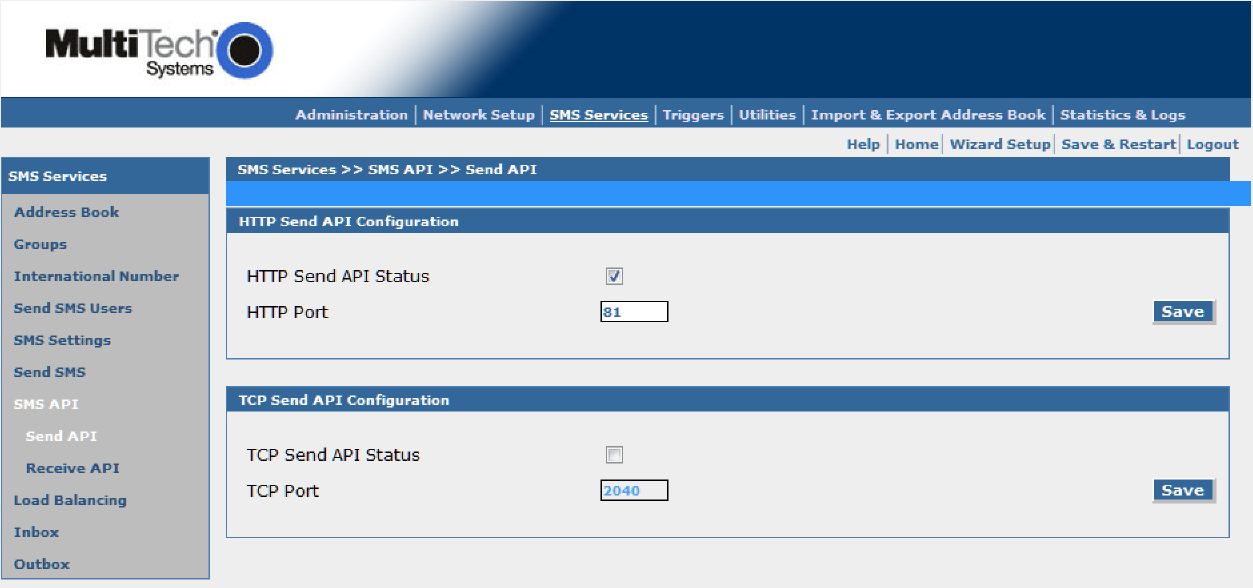Save the HTTP Send API configuration
The width and height of the screenshot is (1253, 588).
pos(1182,312)
